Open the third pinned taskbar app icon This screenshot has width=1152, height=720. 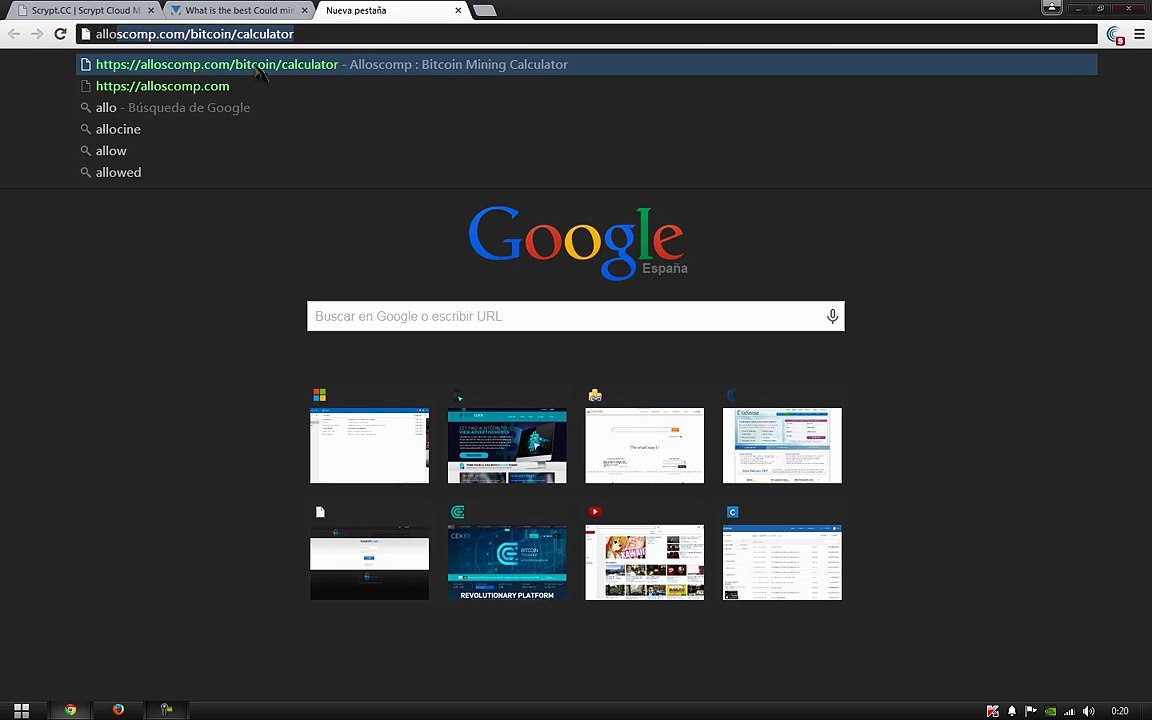pyautogui.click(x=167, y=710)
